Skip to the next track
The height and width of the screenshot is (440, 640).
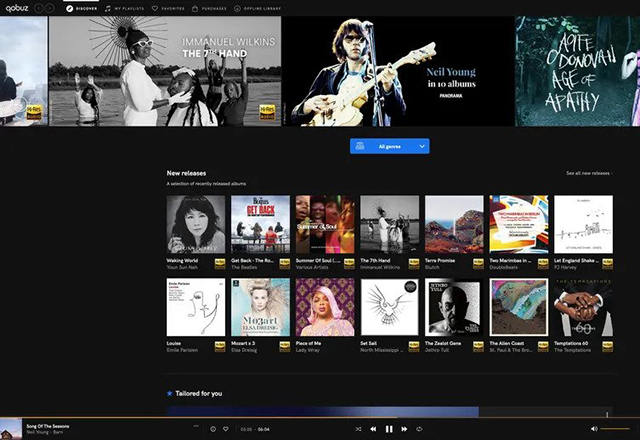tap(404, 429)
